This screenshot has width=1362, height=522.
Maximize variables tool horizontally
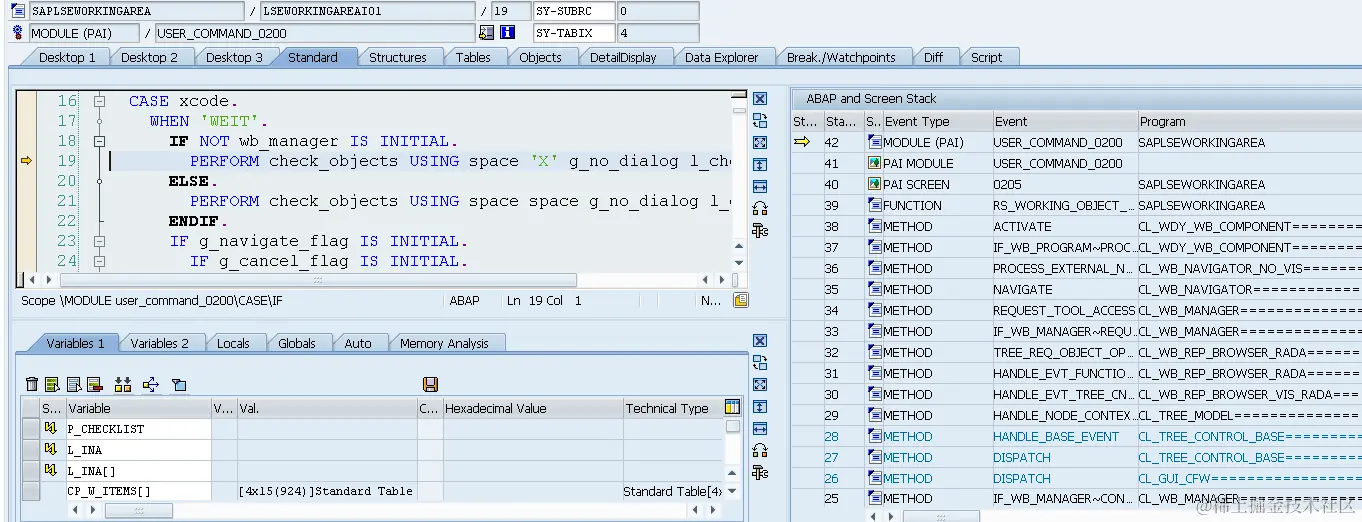coord(760,429)
